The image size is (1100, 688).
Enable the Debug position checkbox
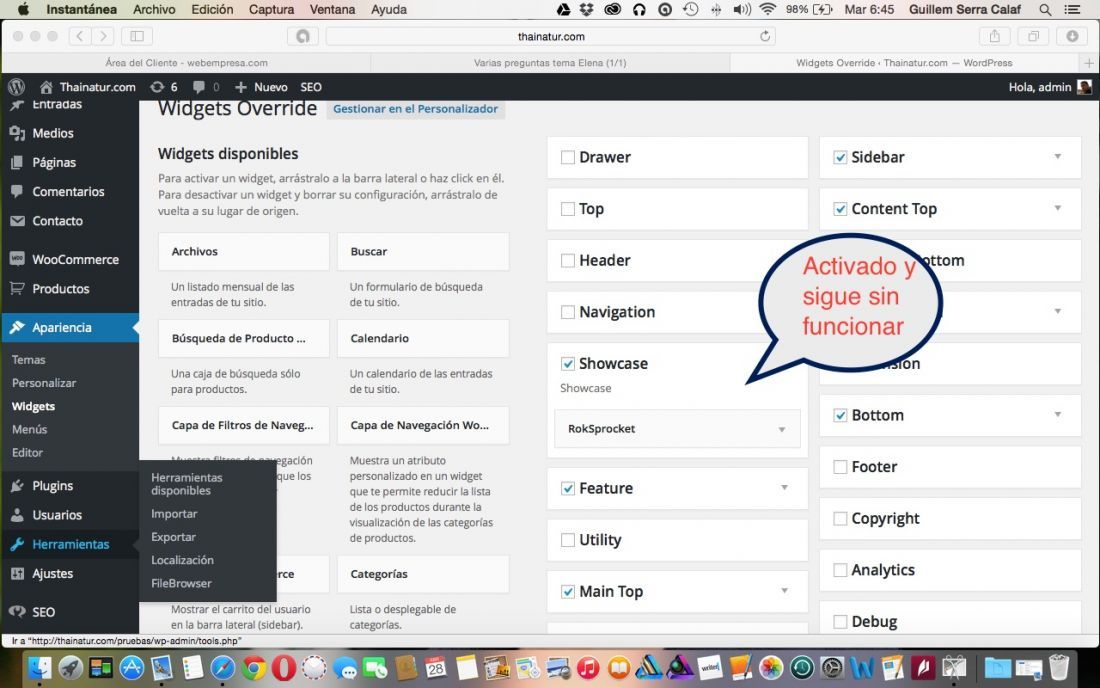[840, 621]
